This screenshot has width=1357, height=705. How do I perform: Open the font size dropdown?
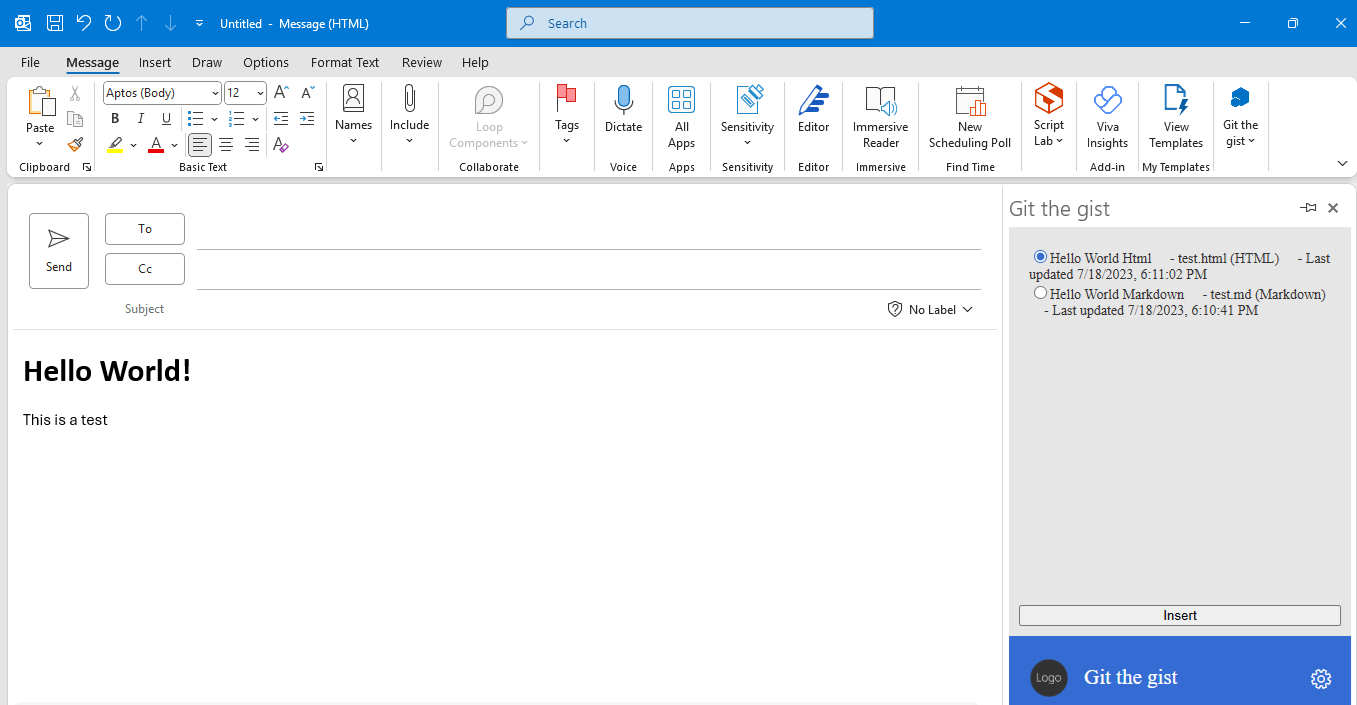pyautogui.click(x=259, y=92)
